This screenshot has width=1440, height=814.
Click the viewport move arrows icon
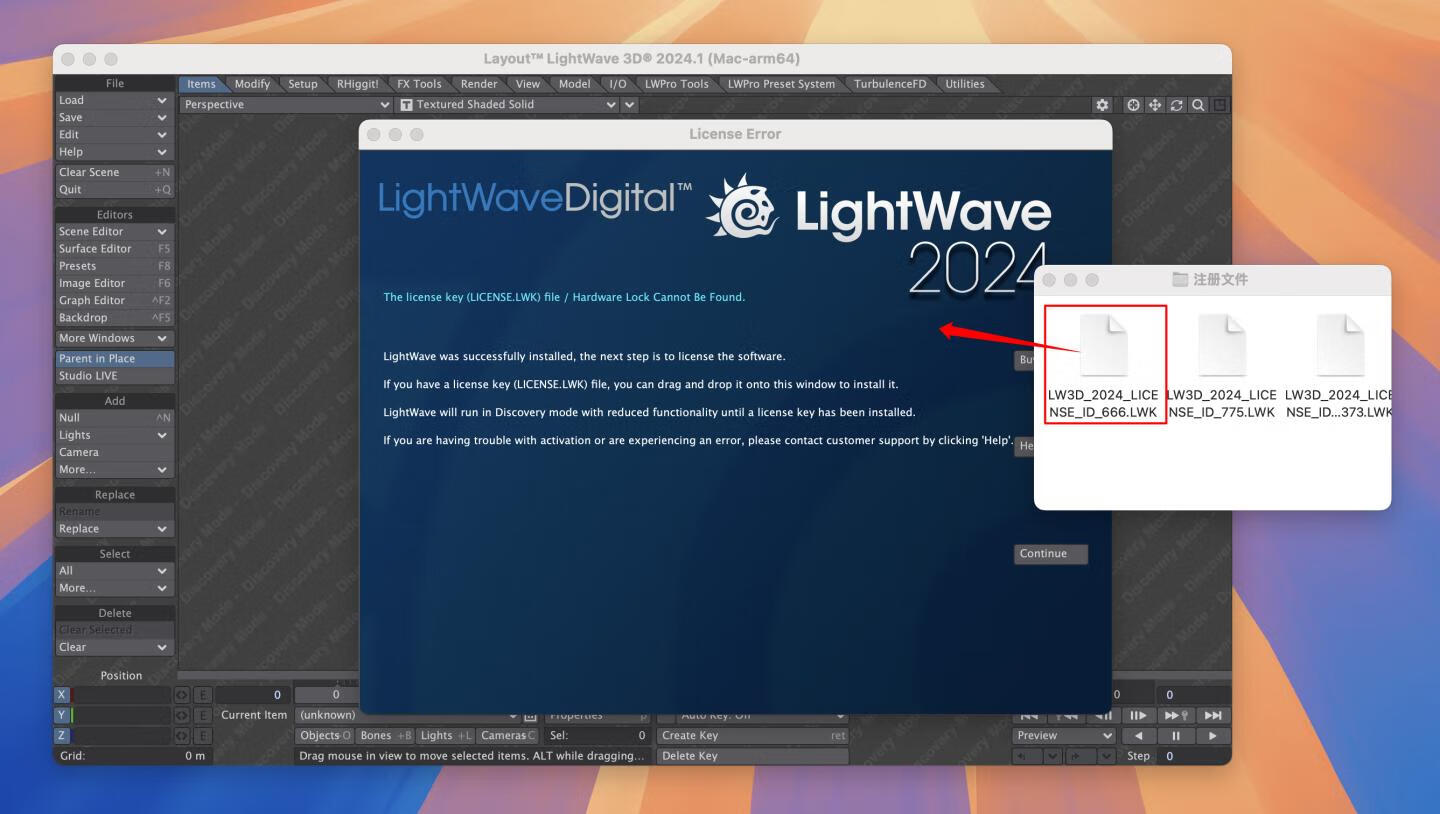pos(1155,104)
